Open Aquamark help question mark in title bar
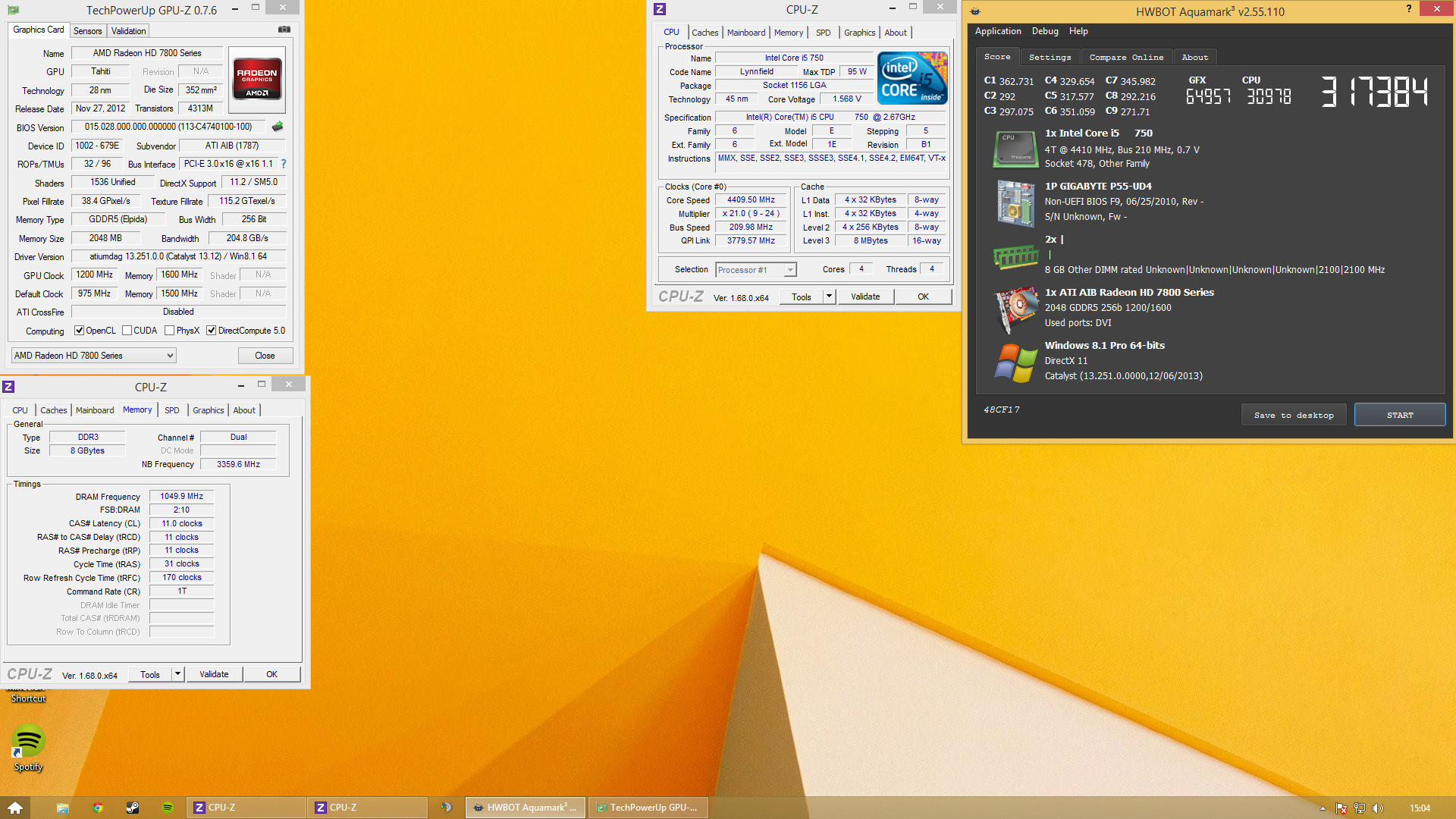 click(x=1409, y=8)
